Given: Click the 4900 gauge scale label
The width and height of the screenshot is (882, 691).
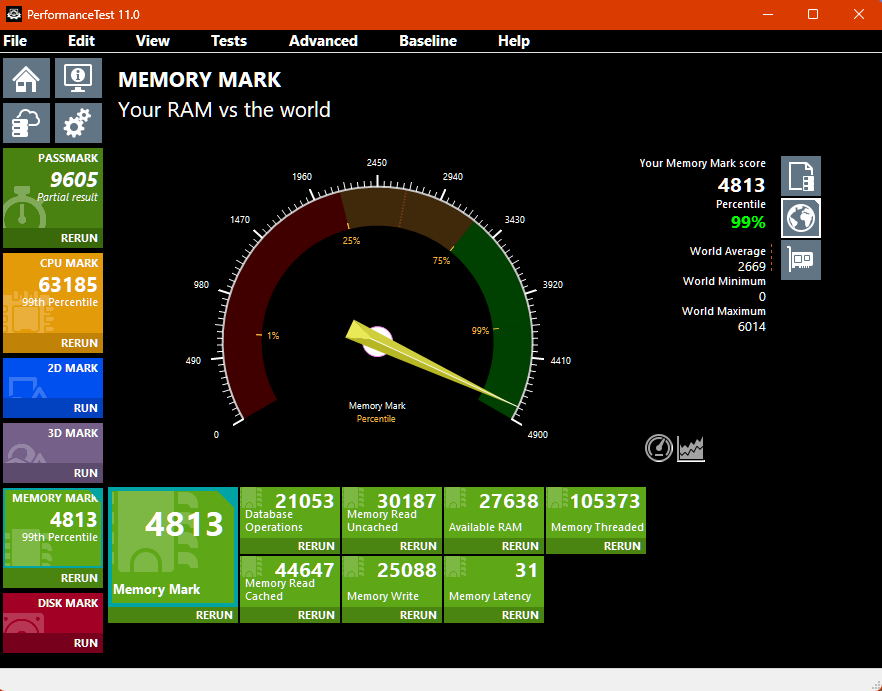Looking at the screenshot, I should (537, 434).
